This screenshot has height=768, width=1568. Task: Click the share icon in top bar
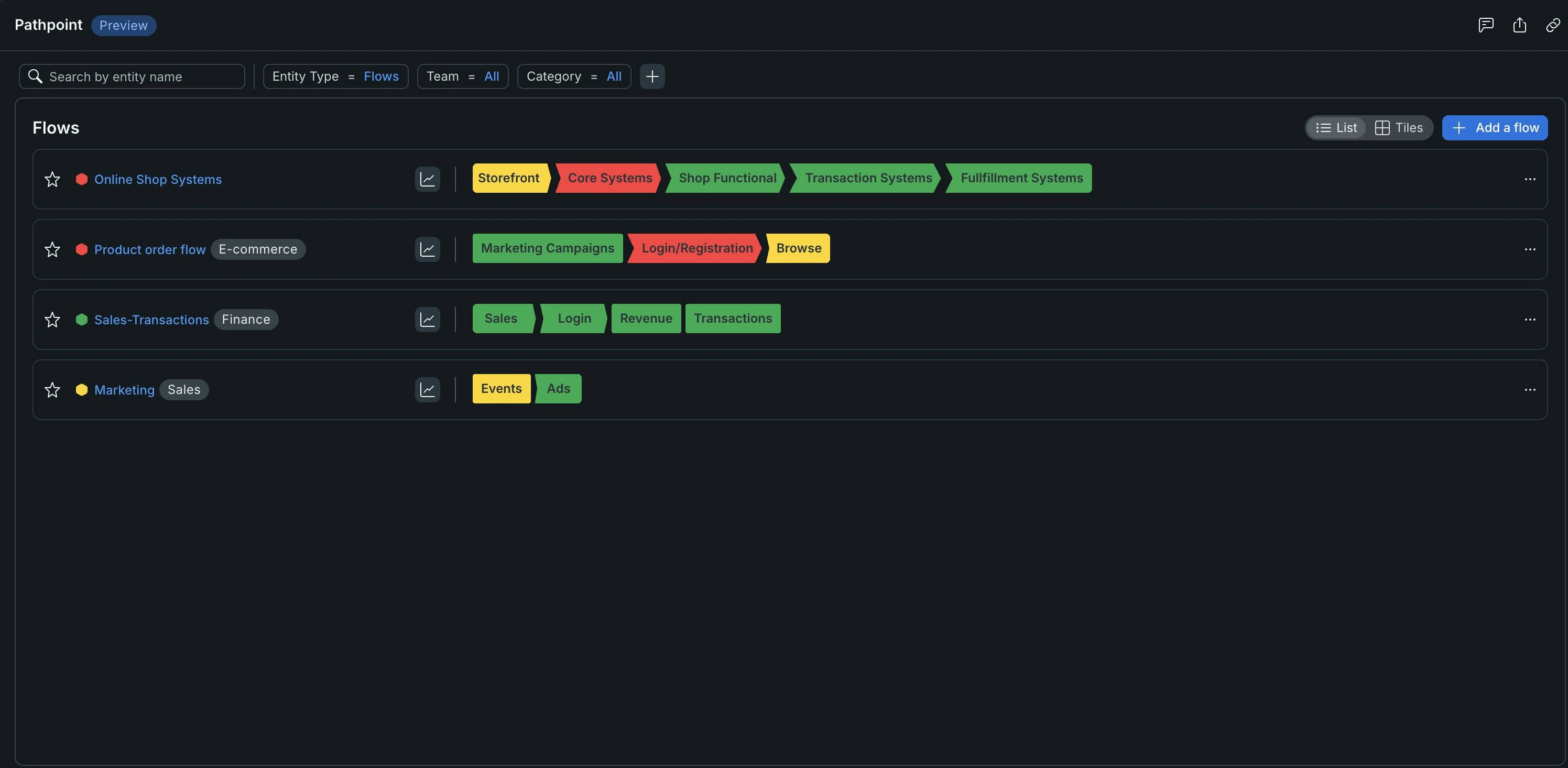[x=1519, y=25]
